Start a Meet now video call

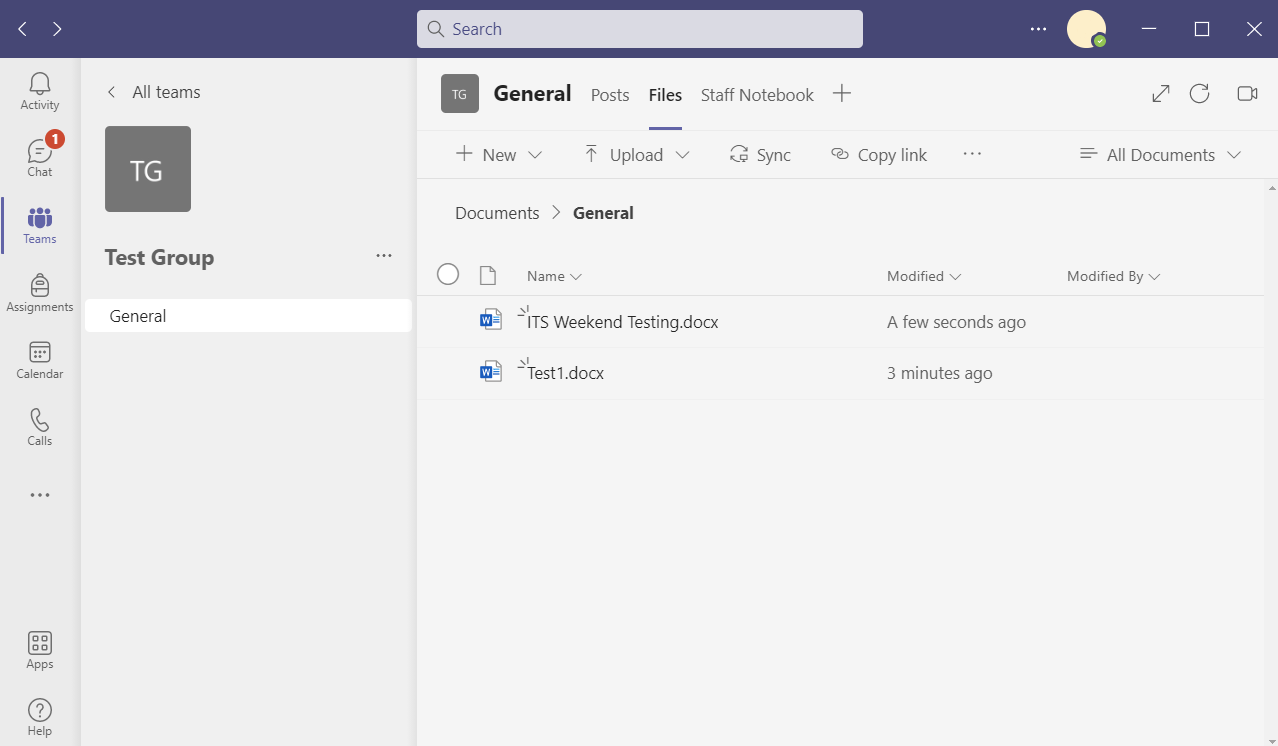tap(1246, 93)
